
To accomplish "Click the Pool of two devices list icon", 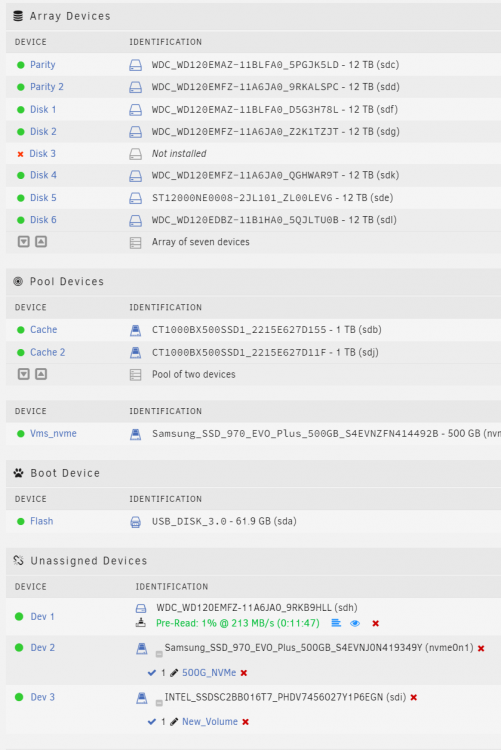I will point(135,375).
